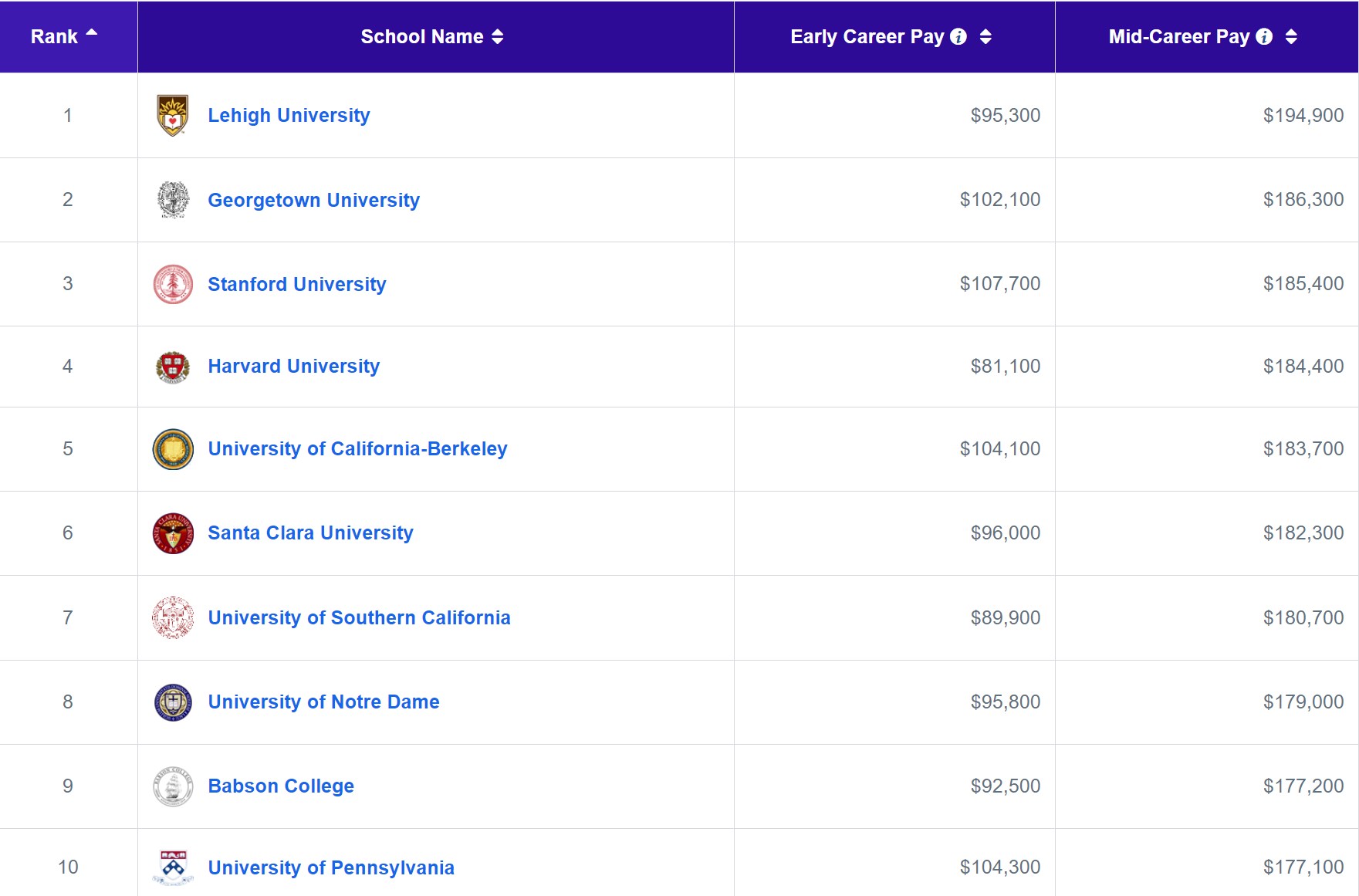
Task: Click the Georgetown University seal logo
Action: 173,200
